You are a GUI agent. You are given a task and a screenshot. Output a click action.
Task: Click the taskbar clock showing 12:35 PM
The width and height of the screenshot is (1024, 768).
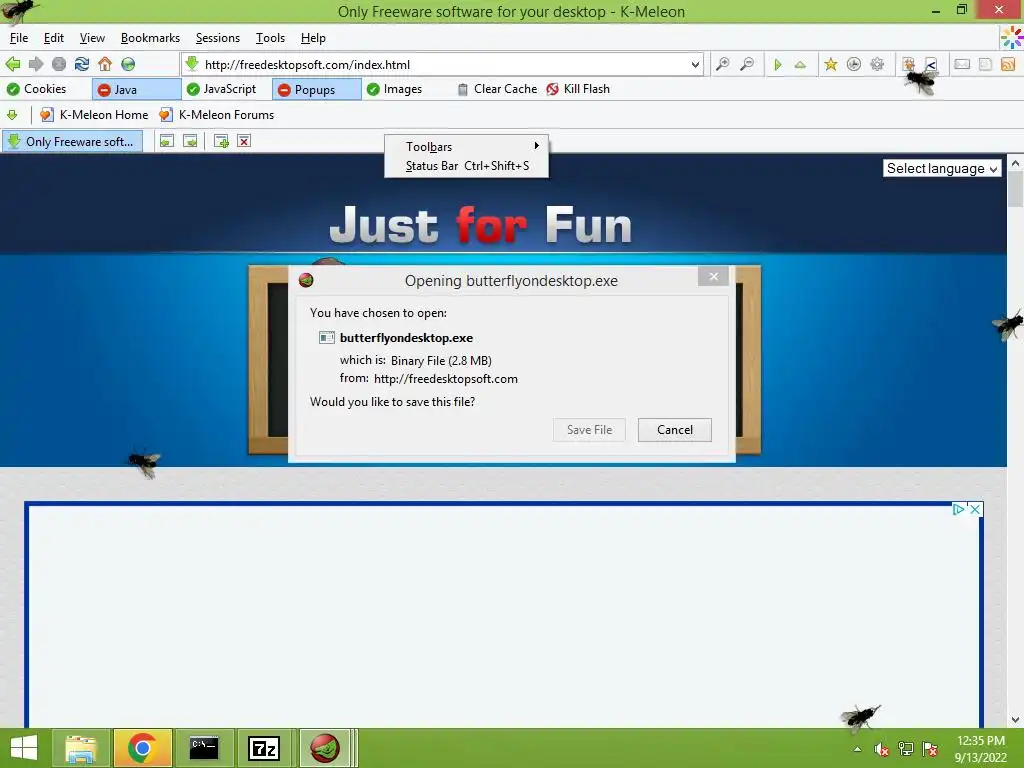click(x=980, y=749)
